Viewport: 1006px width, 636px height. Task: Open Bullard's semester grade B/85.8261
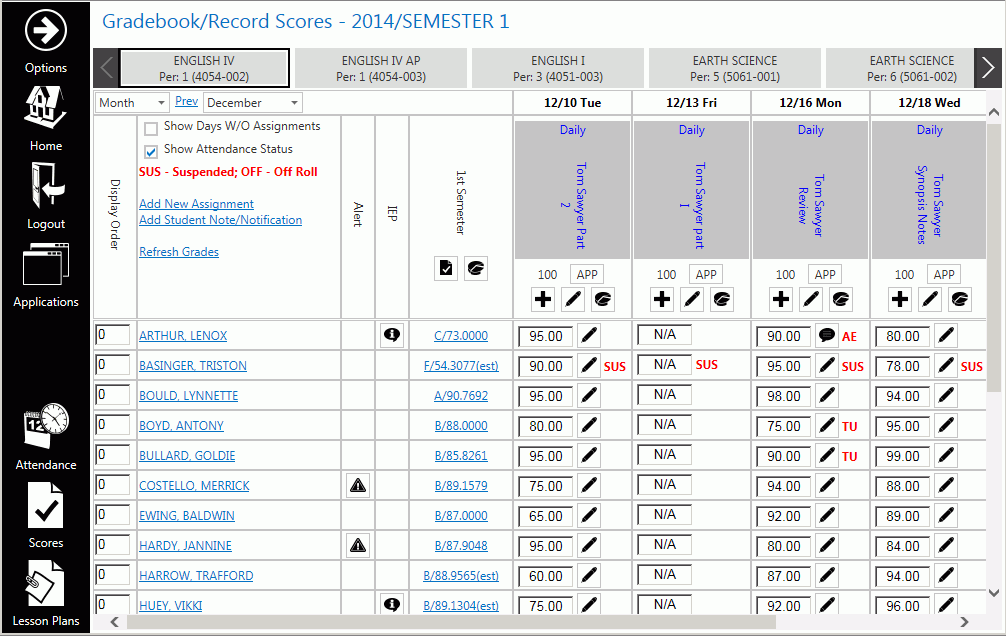(461, 456)
